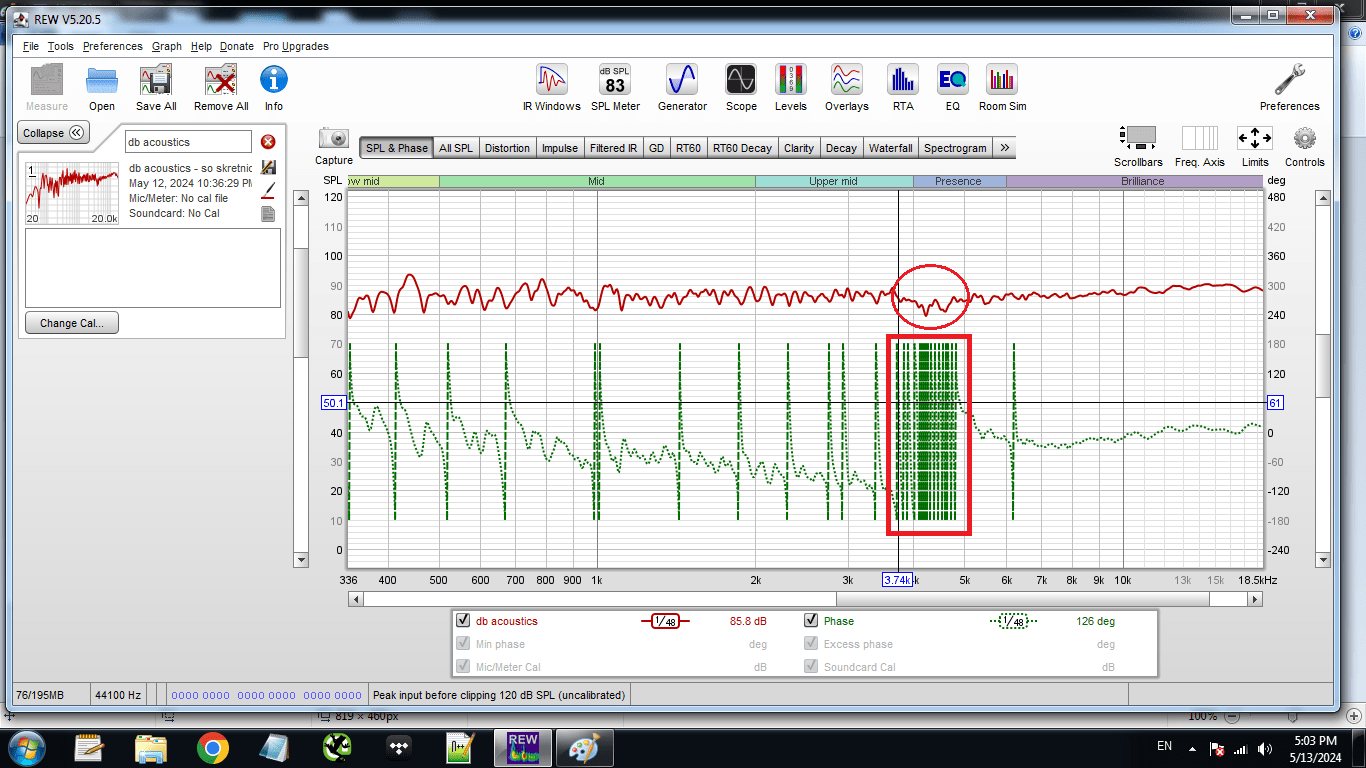Open the Scope tool
Screen dimensions: 1366x768
coord(741,88)
